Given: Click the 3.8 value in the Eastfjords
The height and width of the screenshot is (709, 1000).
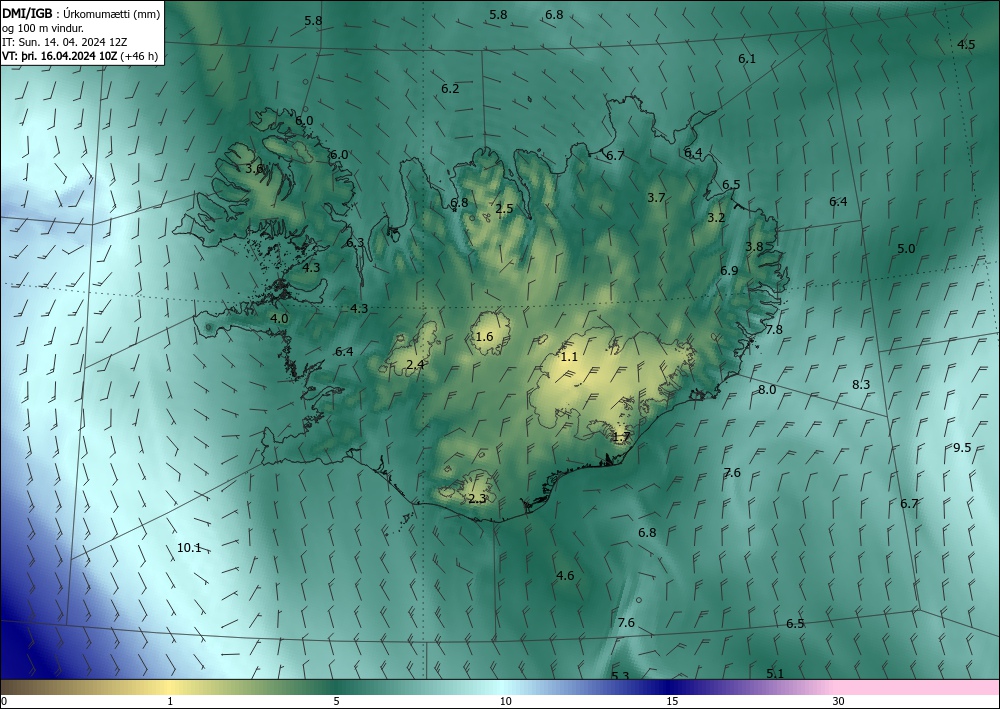Looking at the screenshot, I should click(754, 247).
